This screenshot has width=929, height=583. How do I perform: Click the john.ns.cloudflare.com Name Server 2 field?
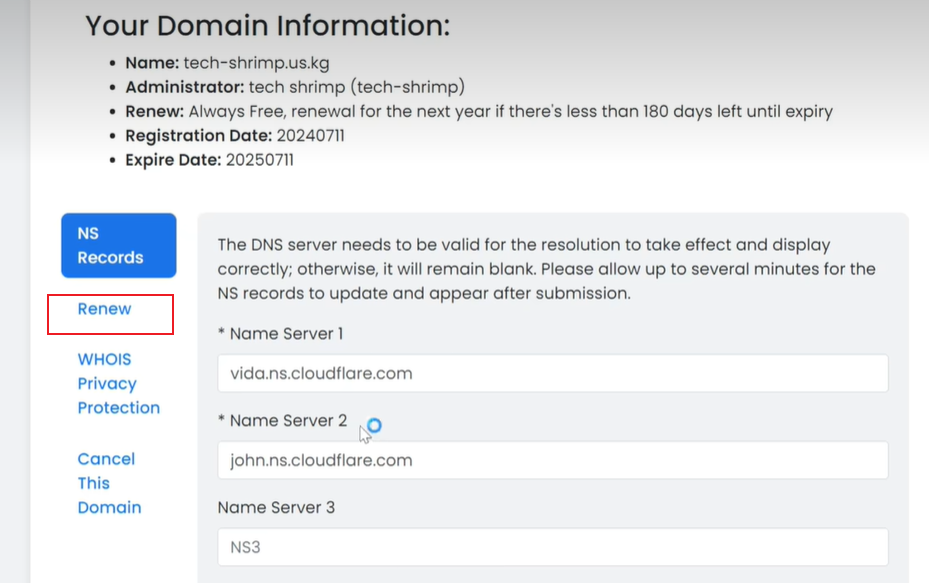point(553,460)
